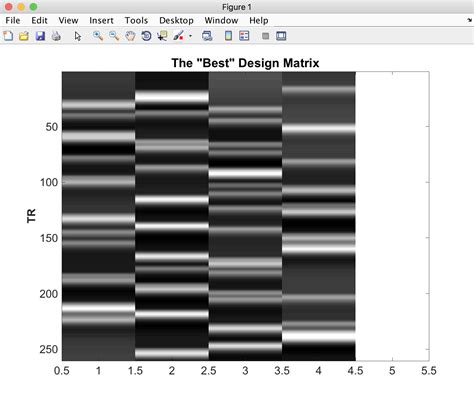Close the Figure 1 window
The image size is (474, 400).
pyautogui.click(x=8, y=7)
